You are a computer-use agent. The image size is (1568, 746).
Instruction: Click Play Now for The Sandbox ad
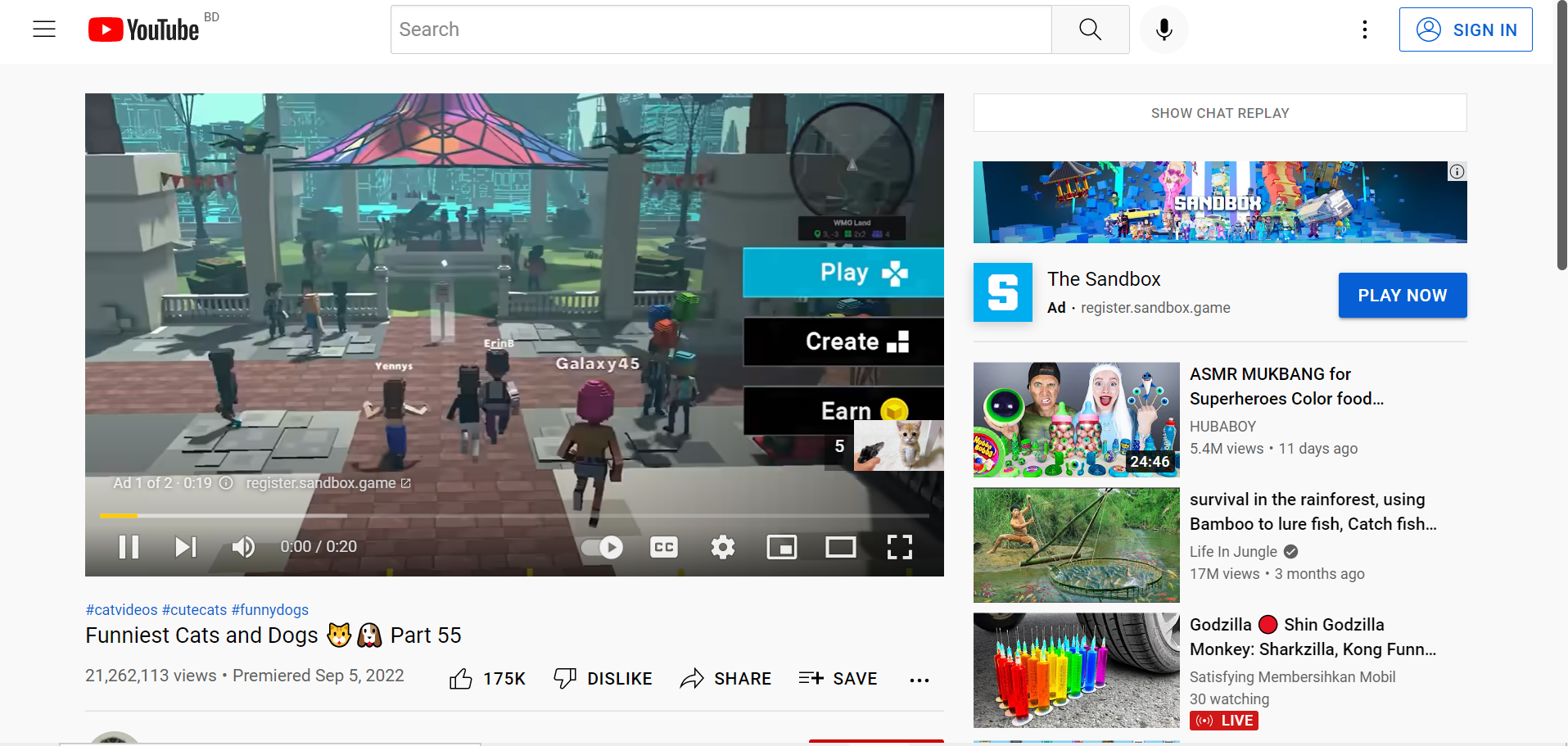tap(1403, 295)
